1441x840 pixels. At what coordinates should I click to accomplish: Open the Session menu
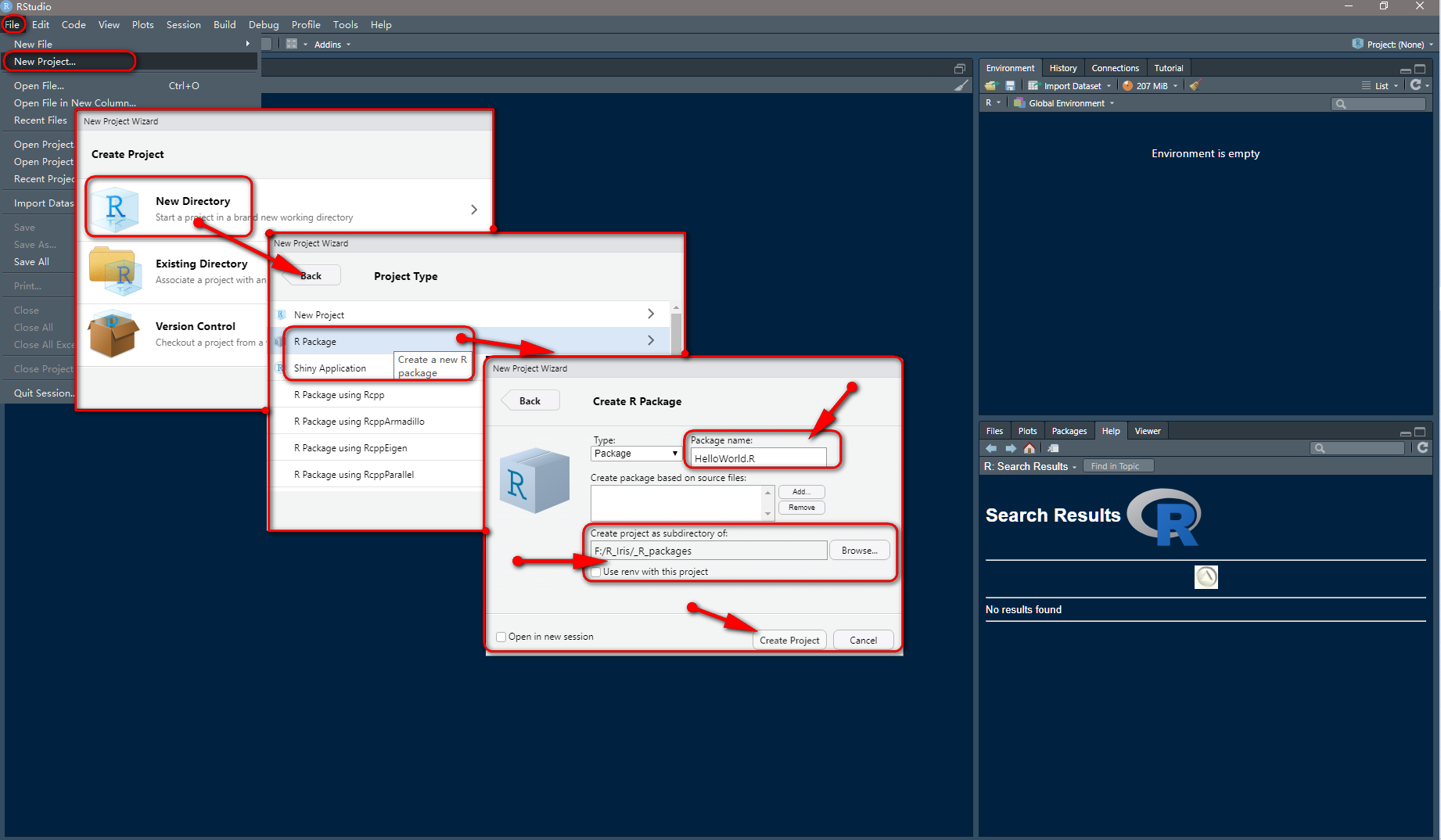183,24
